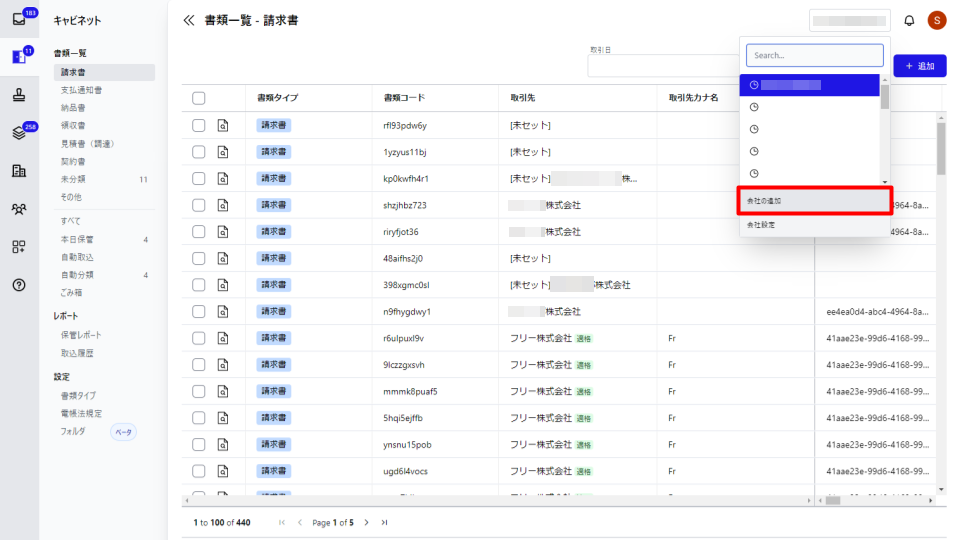
Task: Open document preview icon for rfl93pdw6y
Action: (x=223, y=126)
